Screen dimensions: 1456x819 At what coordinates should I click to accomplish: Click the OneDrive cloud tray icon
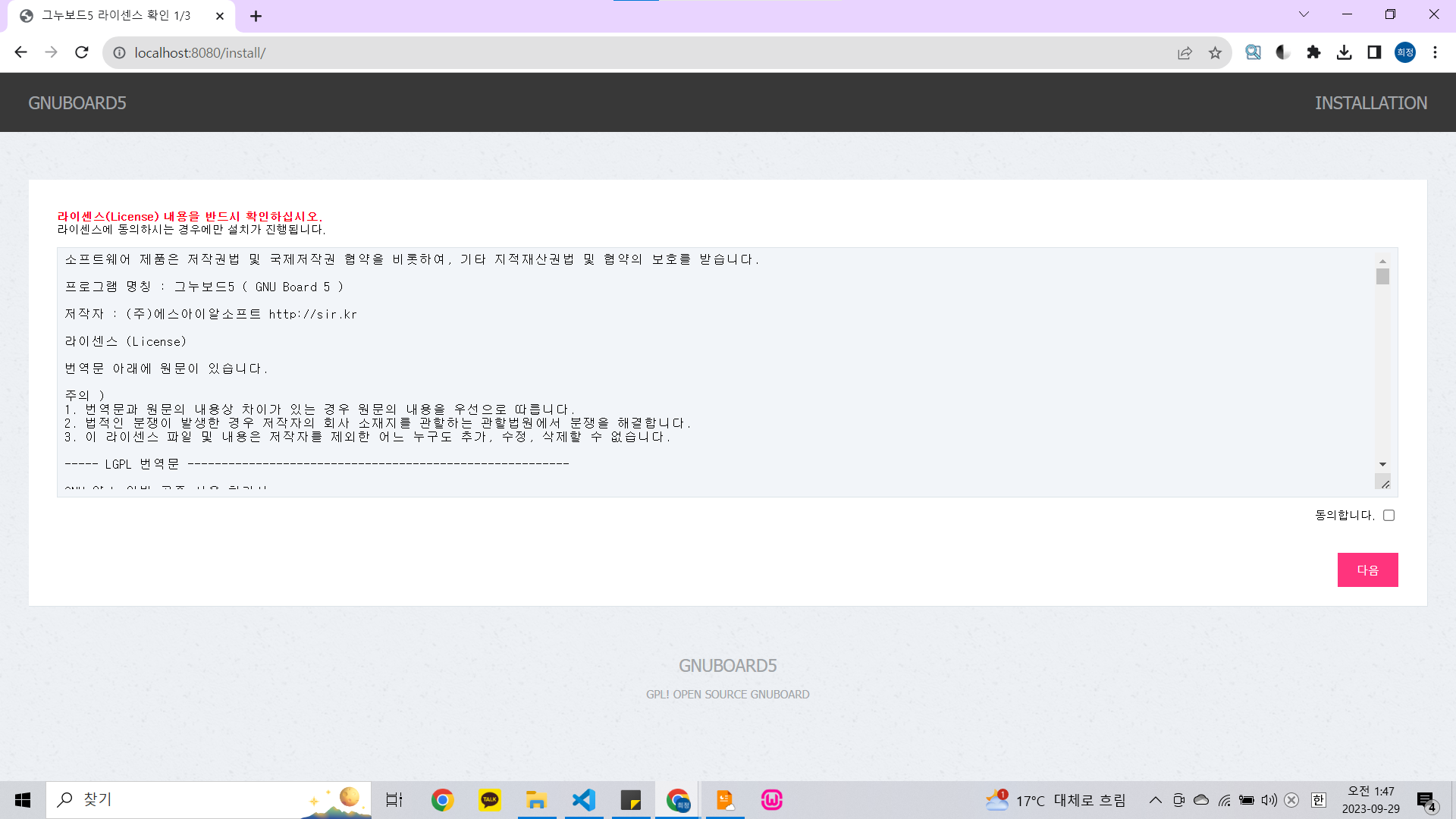pos(1201,800)
